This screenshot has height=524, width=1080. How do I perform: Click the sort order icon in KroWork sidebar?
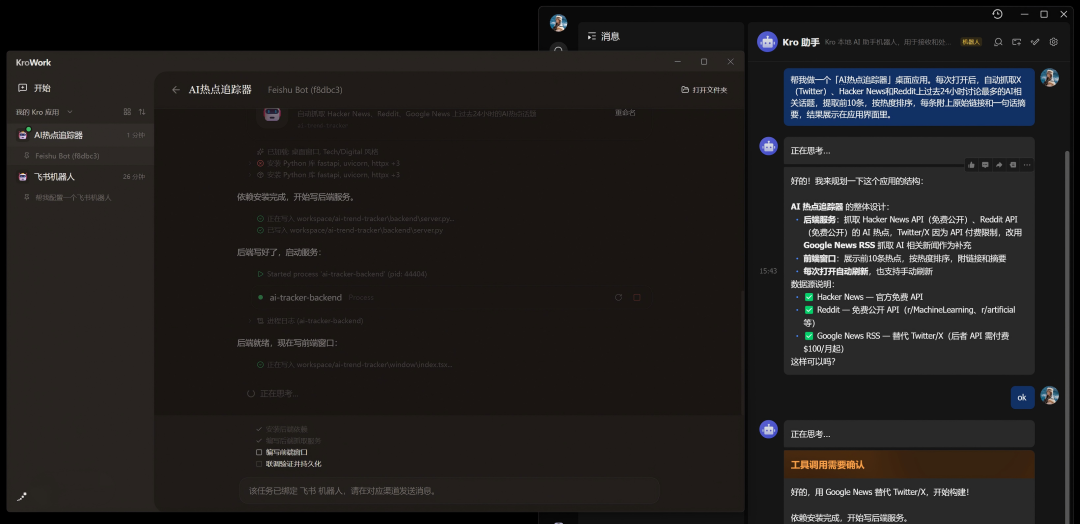[x=142, y=112]
